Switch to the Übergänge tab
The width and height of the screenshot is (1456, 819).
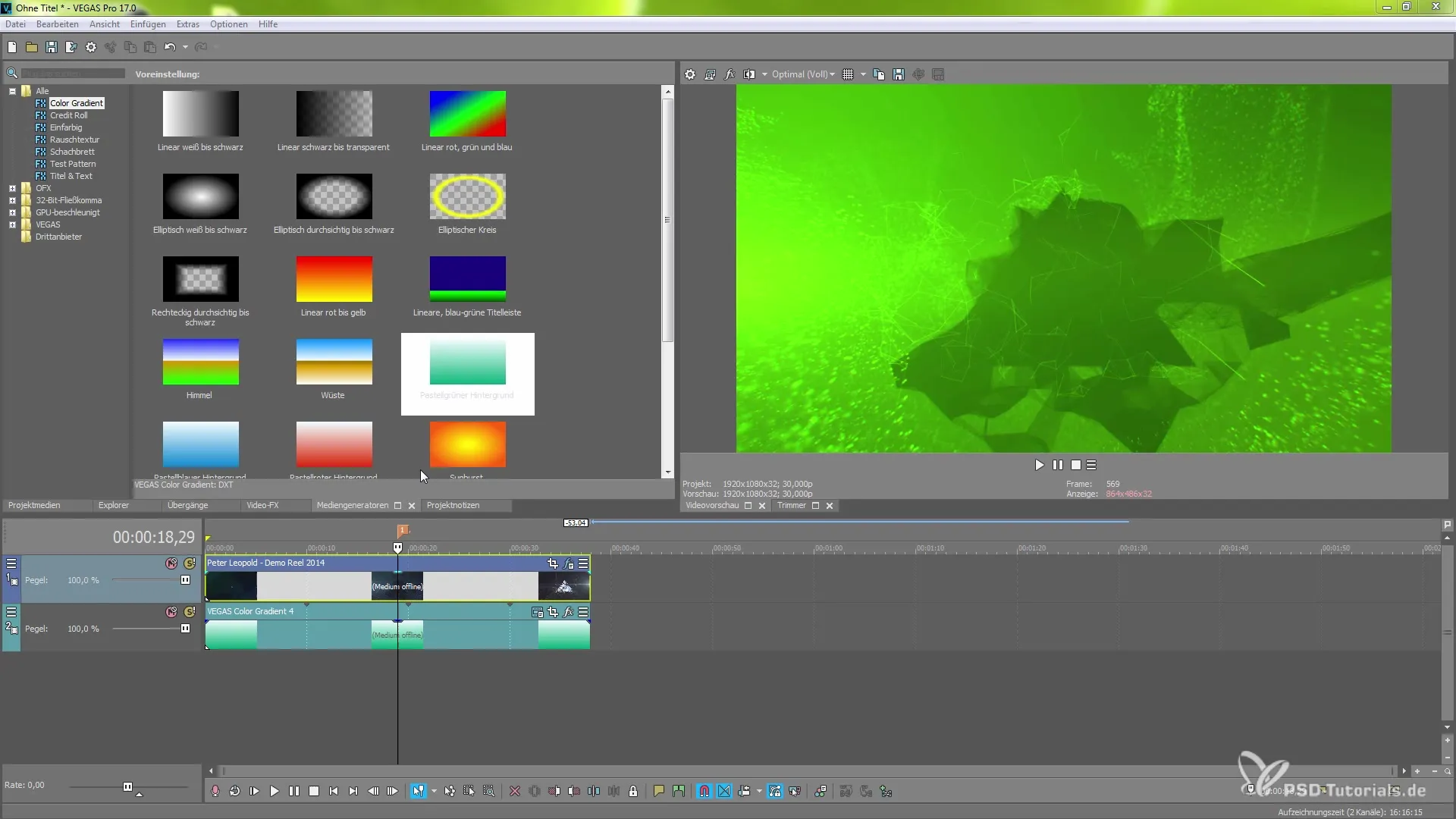(187, 505)
